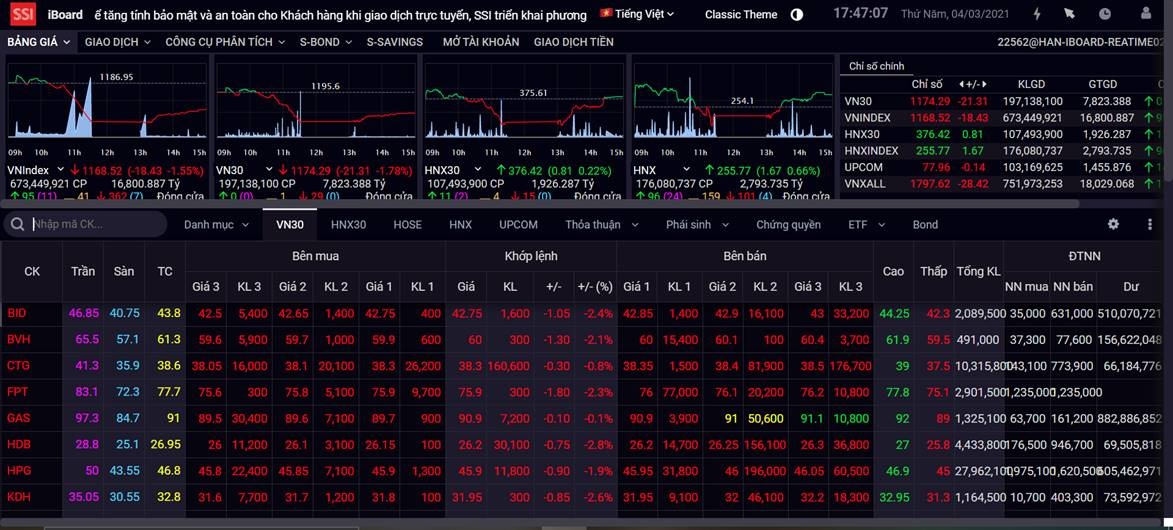Open the clock history icon in header

tap(1104, 15)
